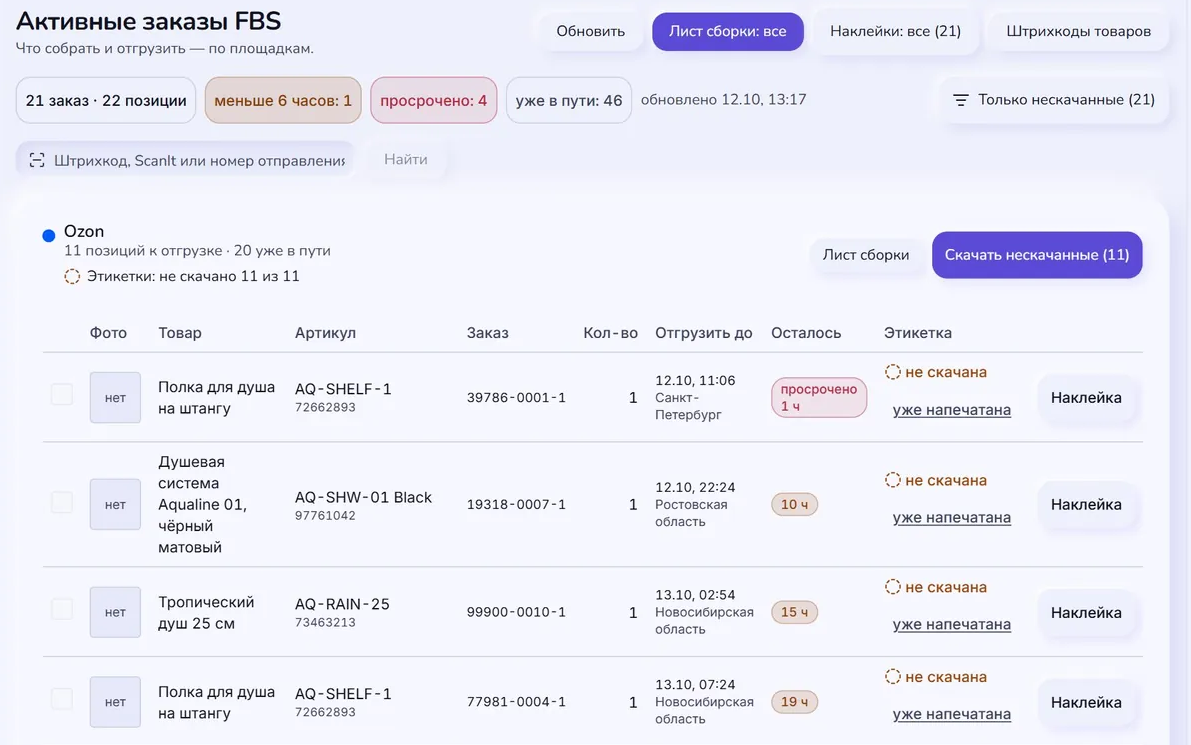This screenshot has height=745, width=1191.
Task: Click the Отгрузить до column header
Action: pos(704,333)
